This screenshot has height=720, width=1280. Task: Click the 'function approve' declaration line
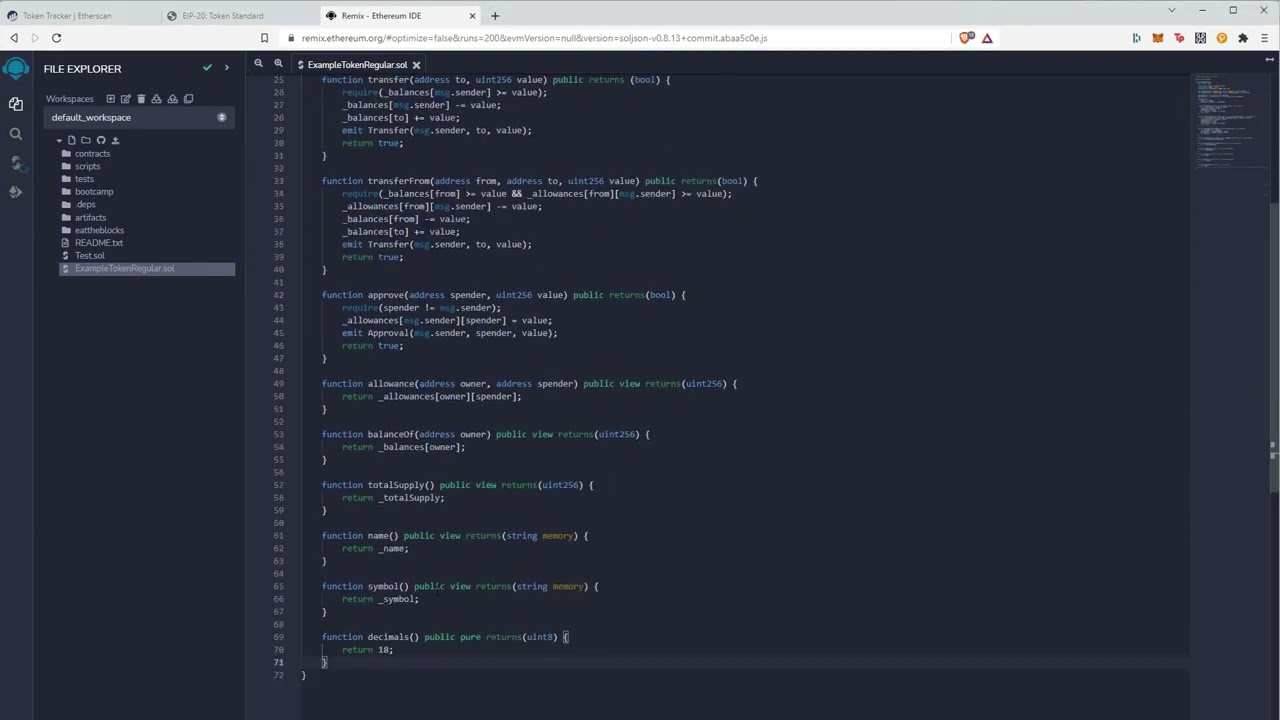tap(504, 295)
